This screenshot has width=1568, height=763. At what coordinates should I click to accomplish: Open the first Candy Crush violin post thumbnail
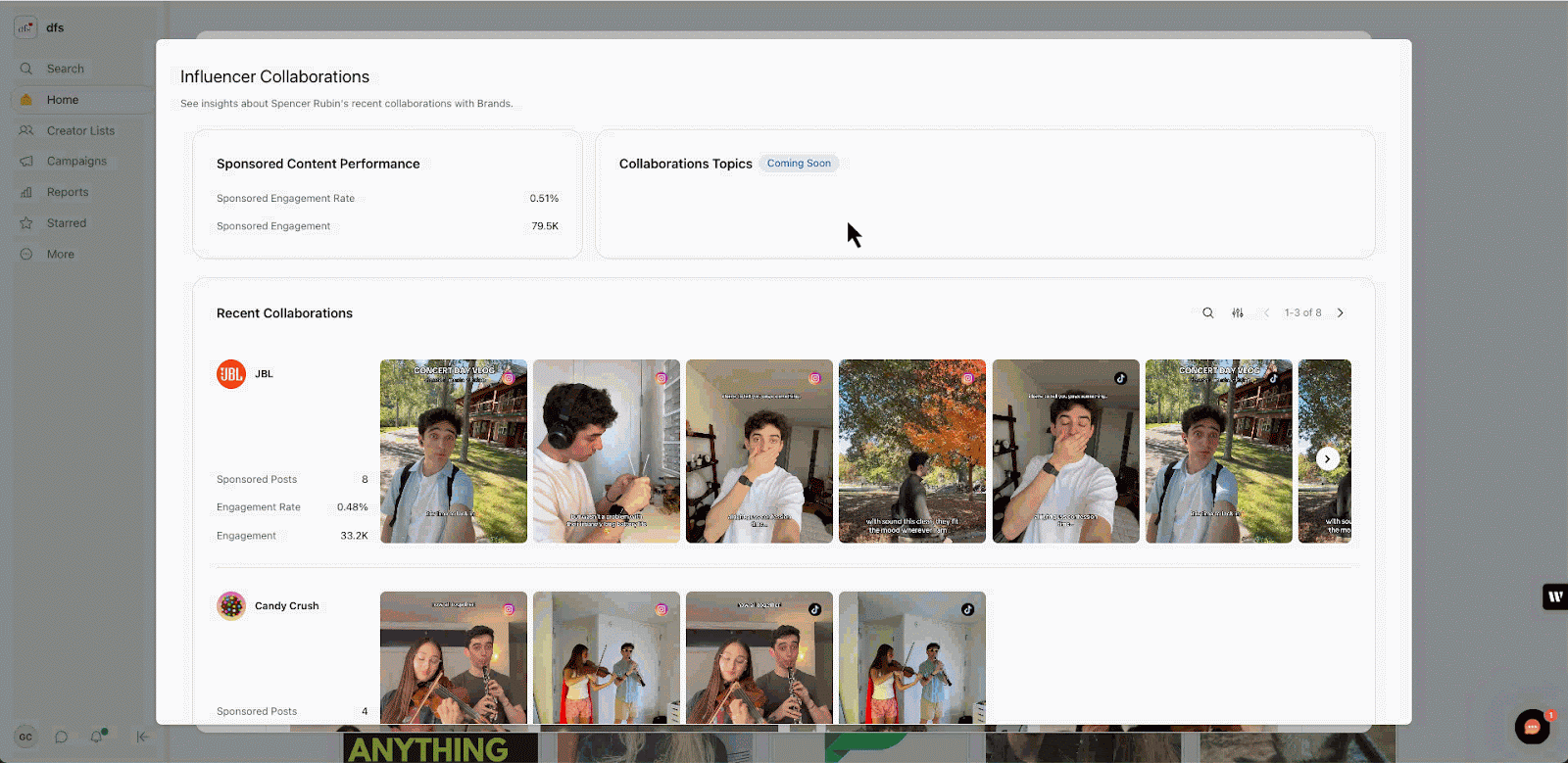(x=454, y=658)
